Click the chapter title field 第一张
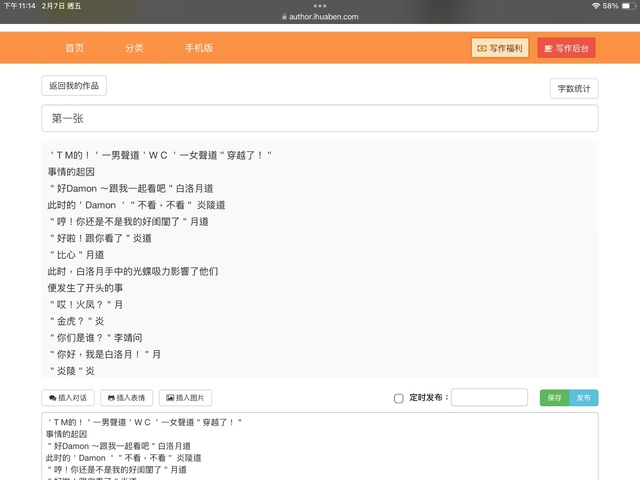This screenshot has height=480, width=640. [x=320, y=118]
